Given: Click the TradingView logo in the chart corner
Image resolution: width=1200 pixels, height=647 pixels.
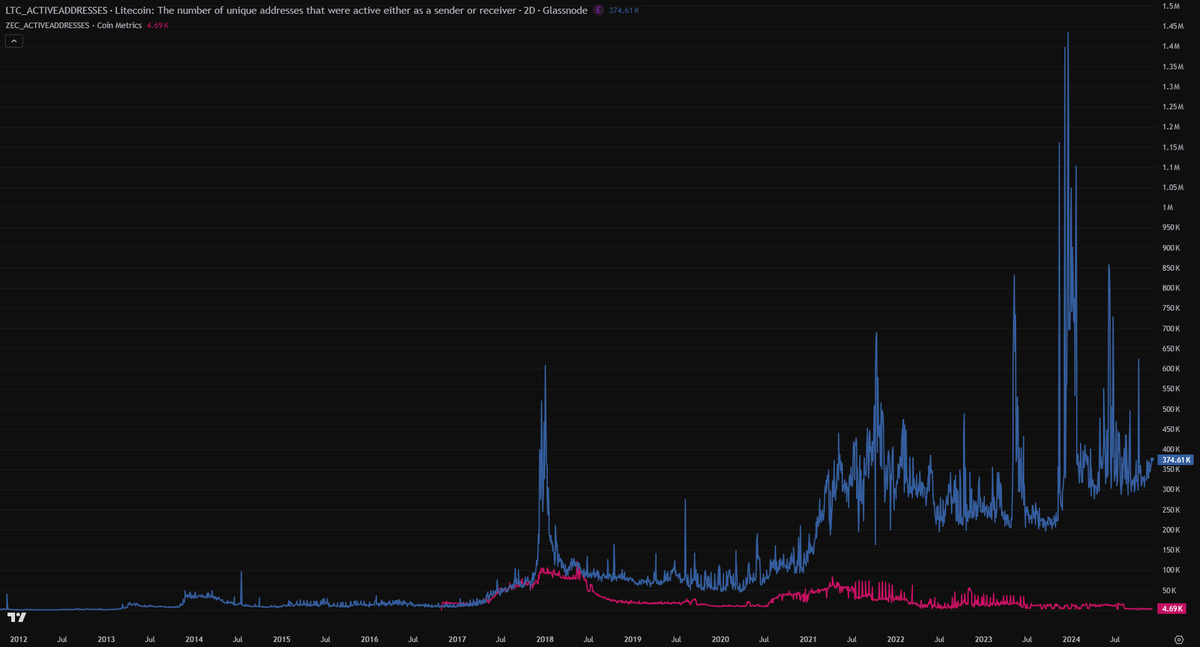Looking at the screenshot, I should [16, 618].
